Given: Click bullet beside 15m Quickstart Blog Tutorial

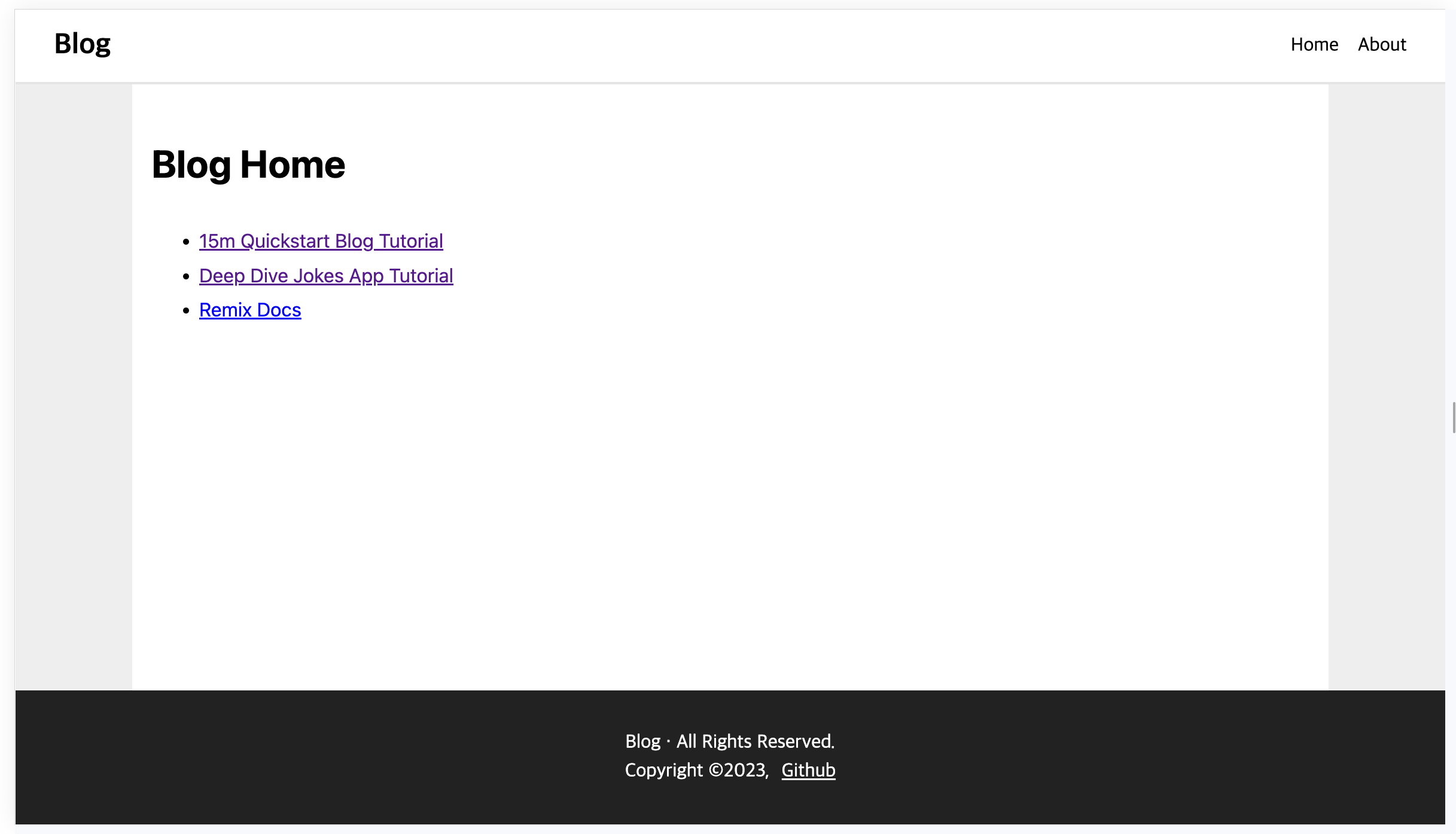Looking at the screenshot, I should pos(186,242).
